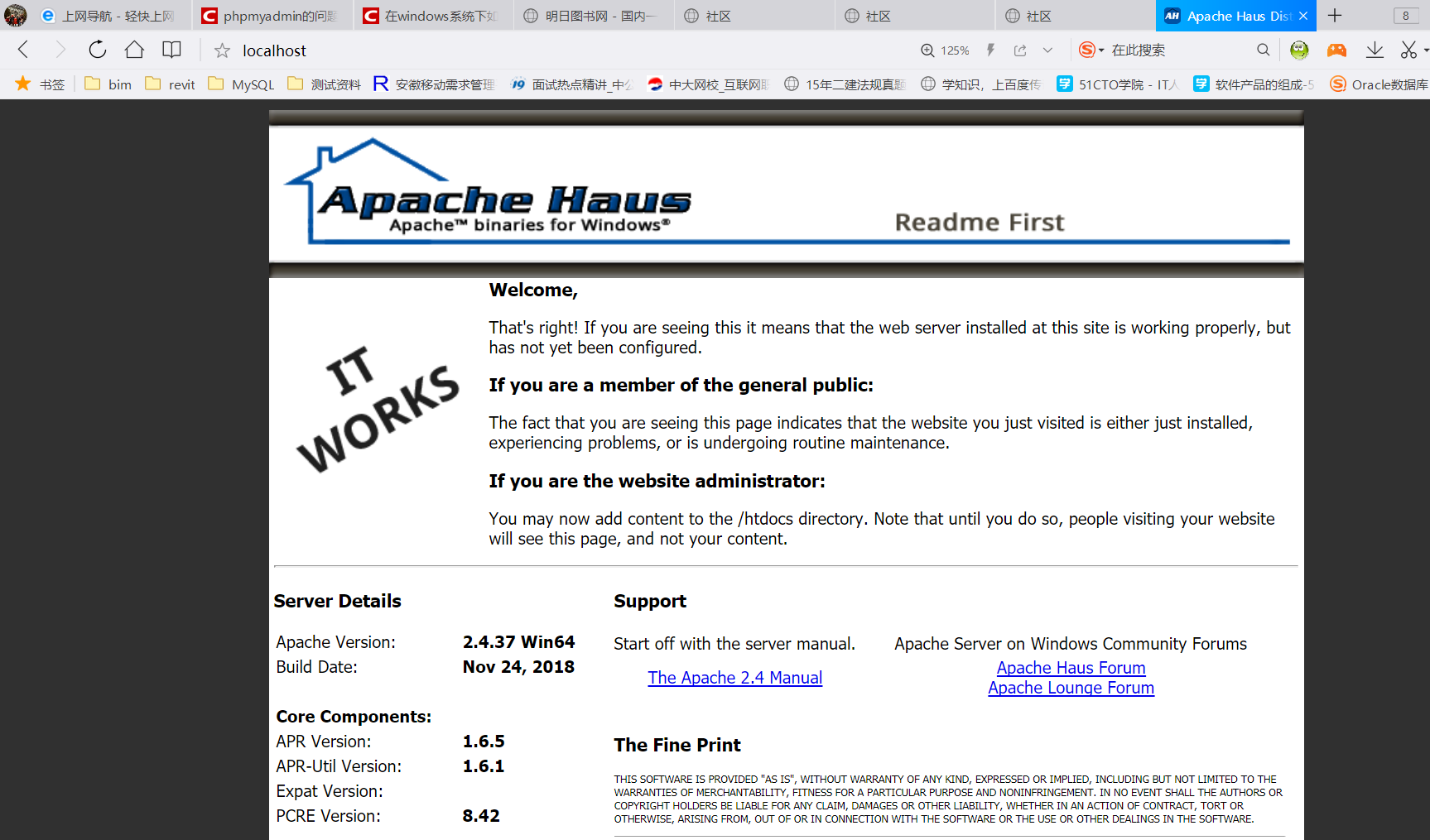Viewport: 1430px width, 840px height.
Task: Open the 学知识,上百度传 bookmark
Action: (x=982, y=84)
